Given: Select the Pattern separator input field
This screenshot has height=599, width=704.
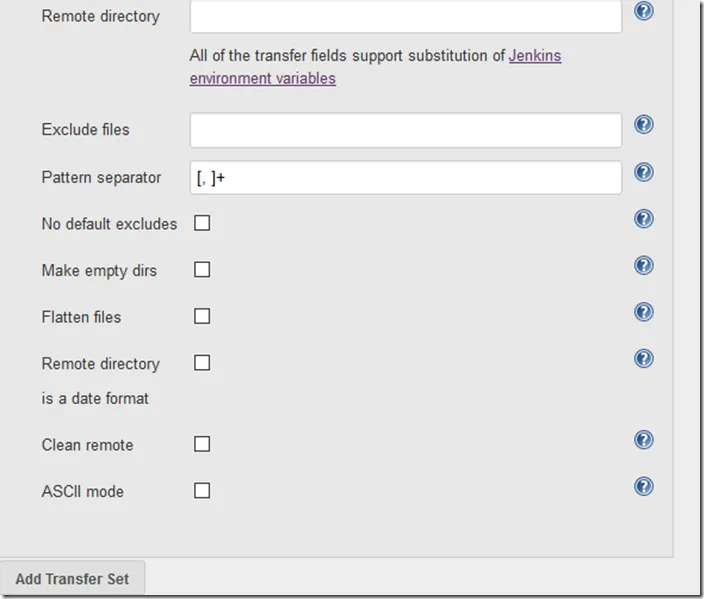Looking at the screenshot, I should 405,178.
